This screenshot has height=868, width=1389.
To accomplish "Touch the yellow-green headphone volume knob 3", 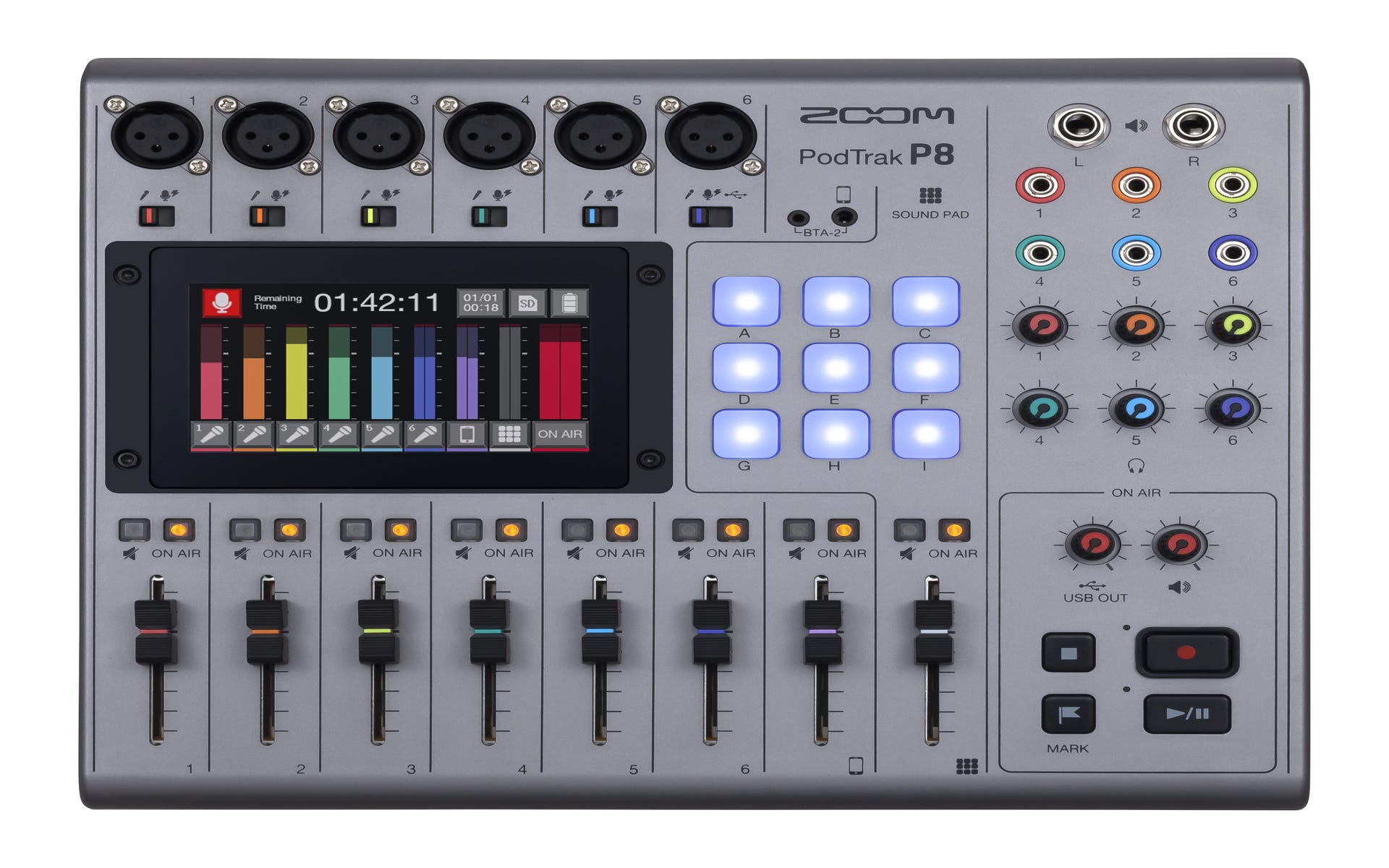I will 1233,325.
